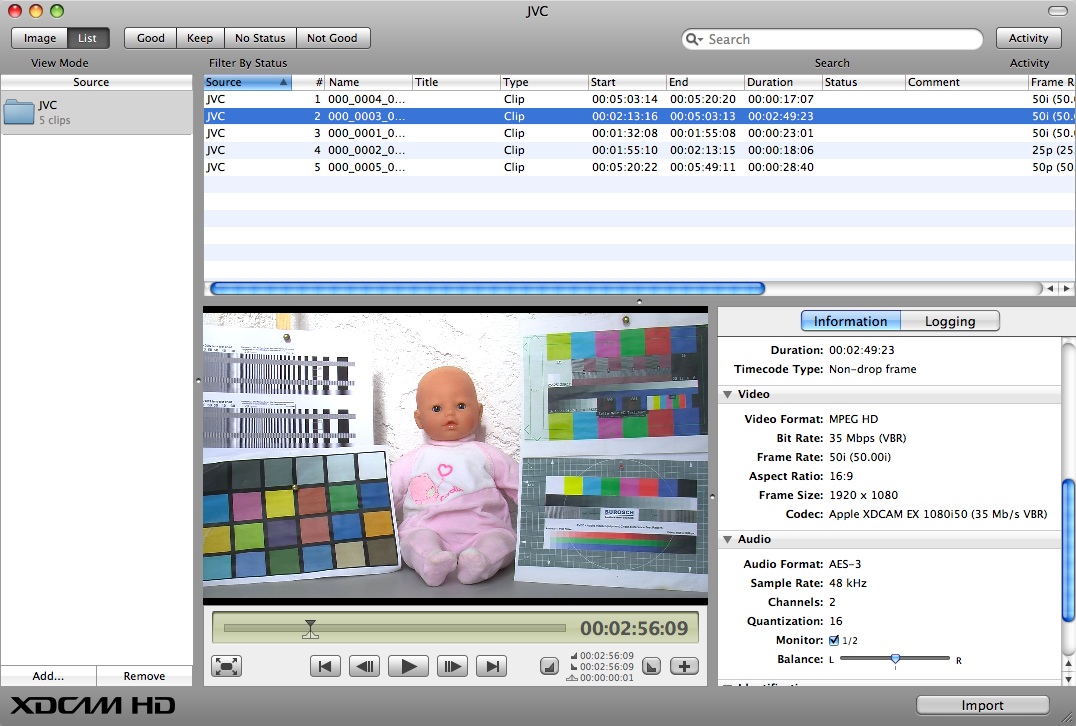The width and height of the screenshot is (1076, 726).
Task: Sort by Title column header
Action: point(456,82)
